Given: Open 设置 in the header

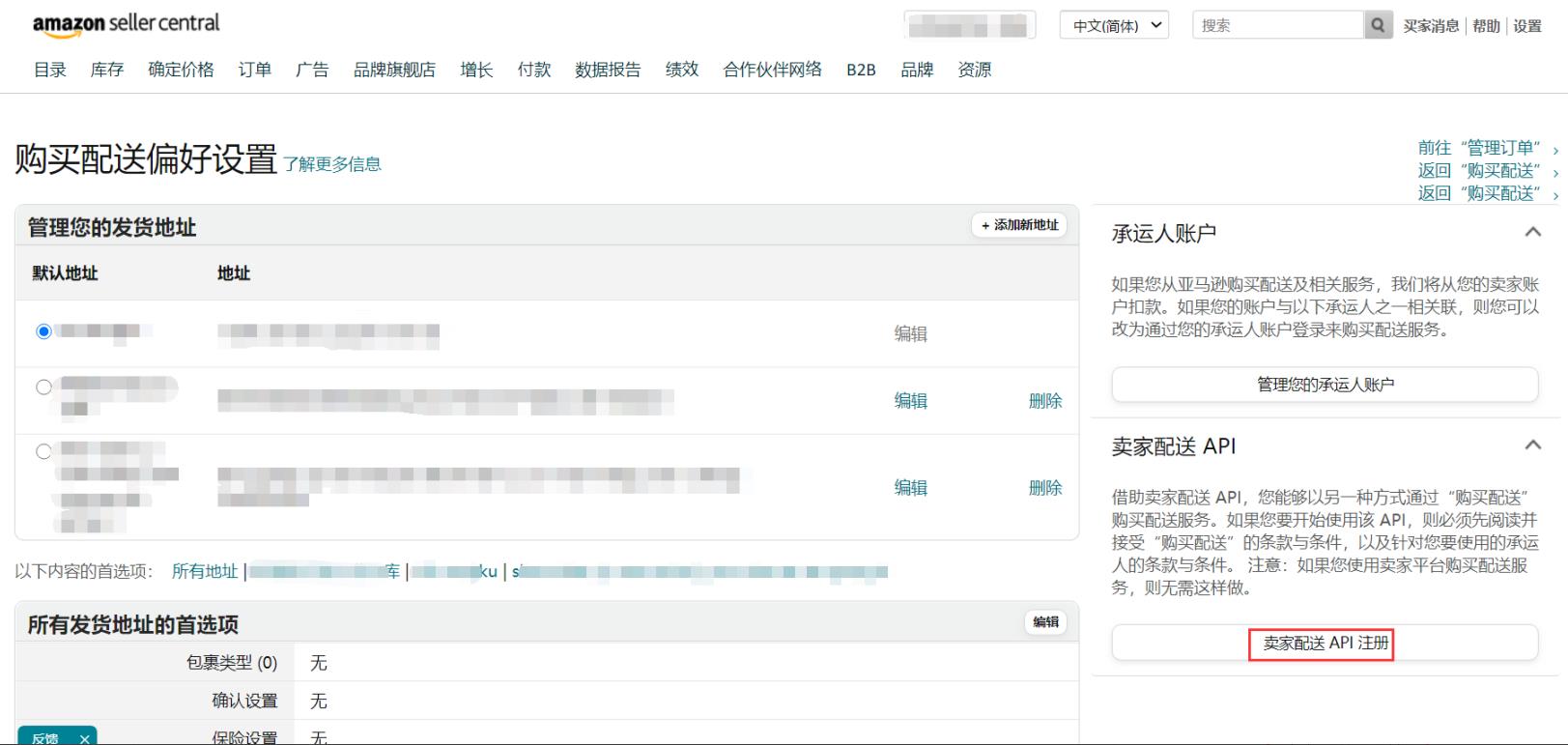Looking at the screenshot, I should tap(1527, 26).
